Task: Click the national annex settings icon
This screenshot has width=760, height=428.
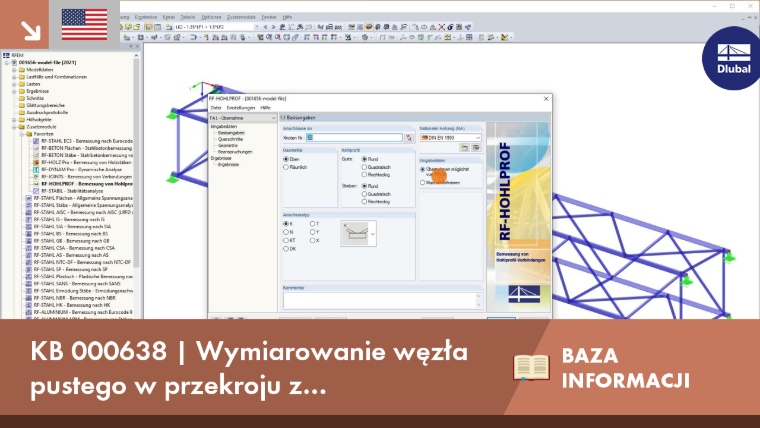Action: click(476, 148)
